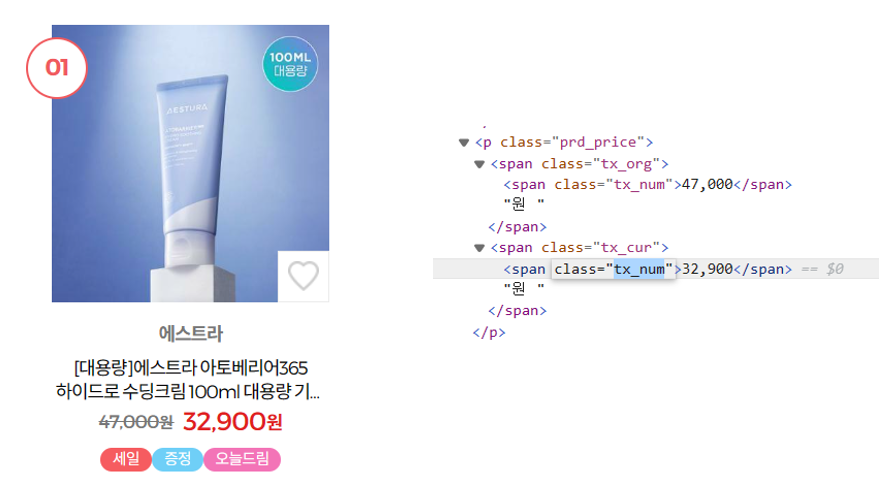The image size is (892, 485).
Task: Click the 32,900원 sale price
Action: (232, 421)
